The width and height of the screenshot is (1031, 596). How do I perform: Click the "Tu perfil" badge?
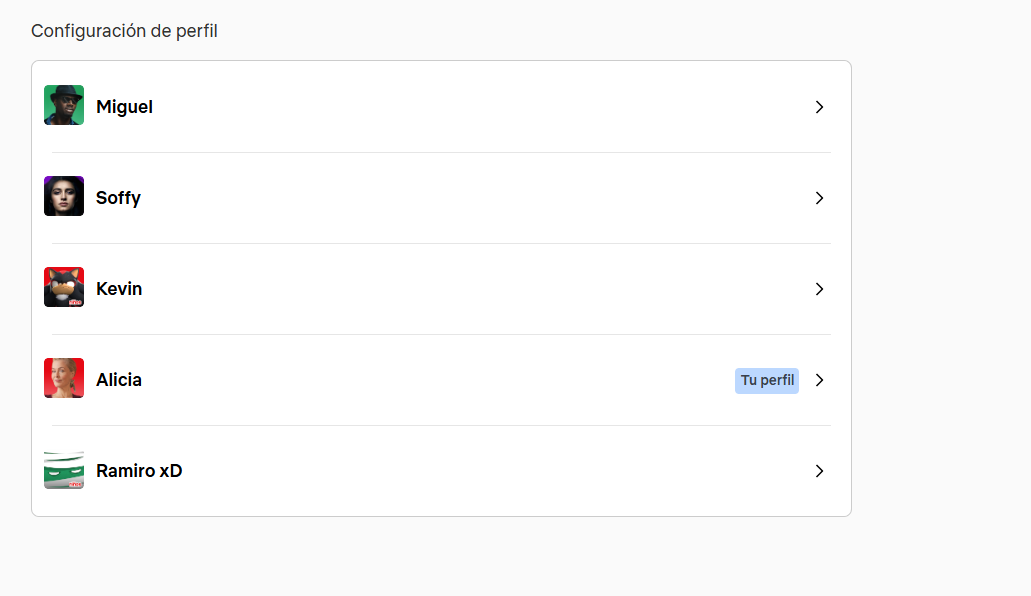767,380
